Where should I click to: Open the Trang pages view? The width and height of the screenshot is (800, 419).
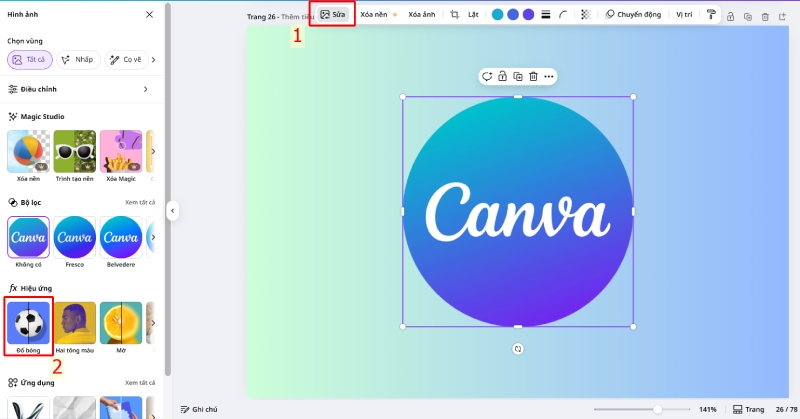(748, 409)
